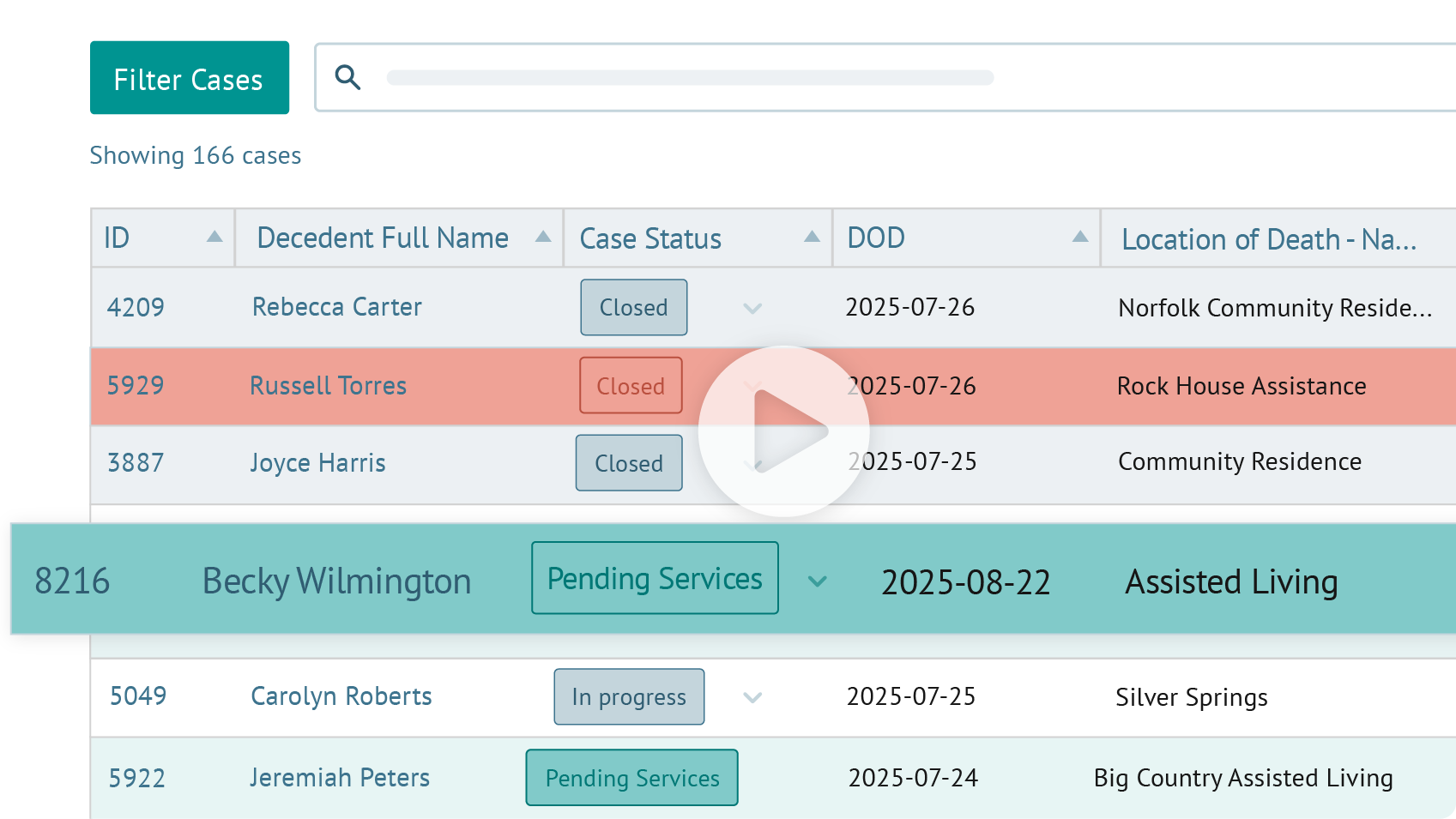Sort by DOD column arrow

click(1079, 237)
